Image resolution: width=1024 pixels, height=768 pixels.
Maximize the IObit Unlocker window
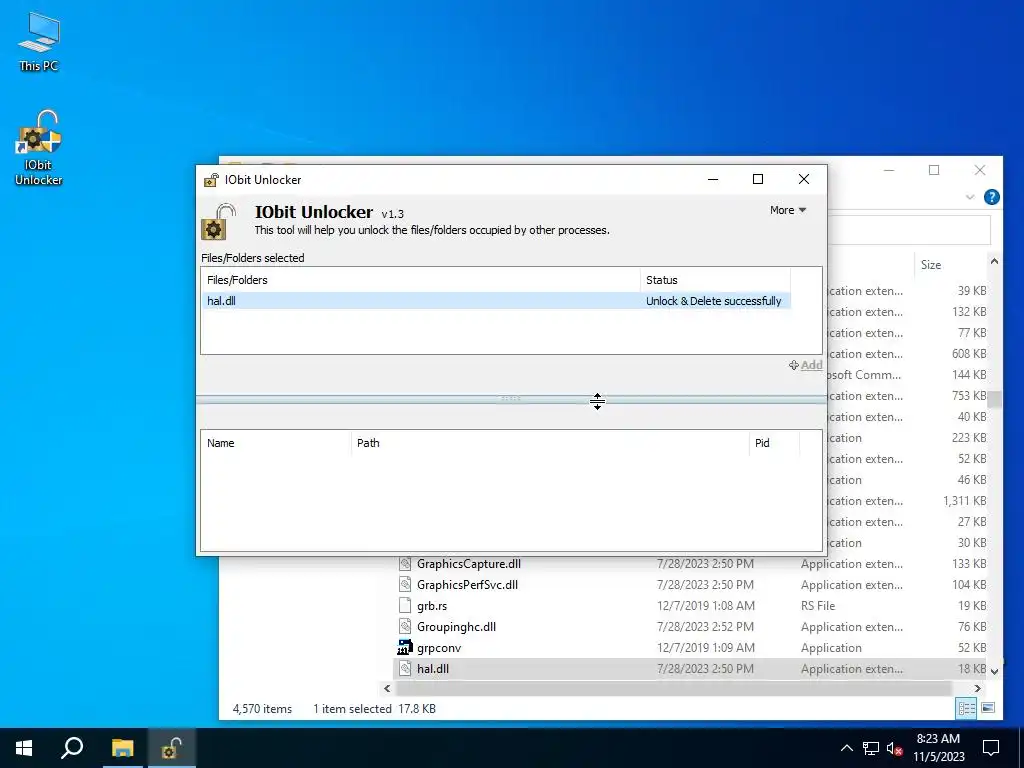point(758,180)
